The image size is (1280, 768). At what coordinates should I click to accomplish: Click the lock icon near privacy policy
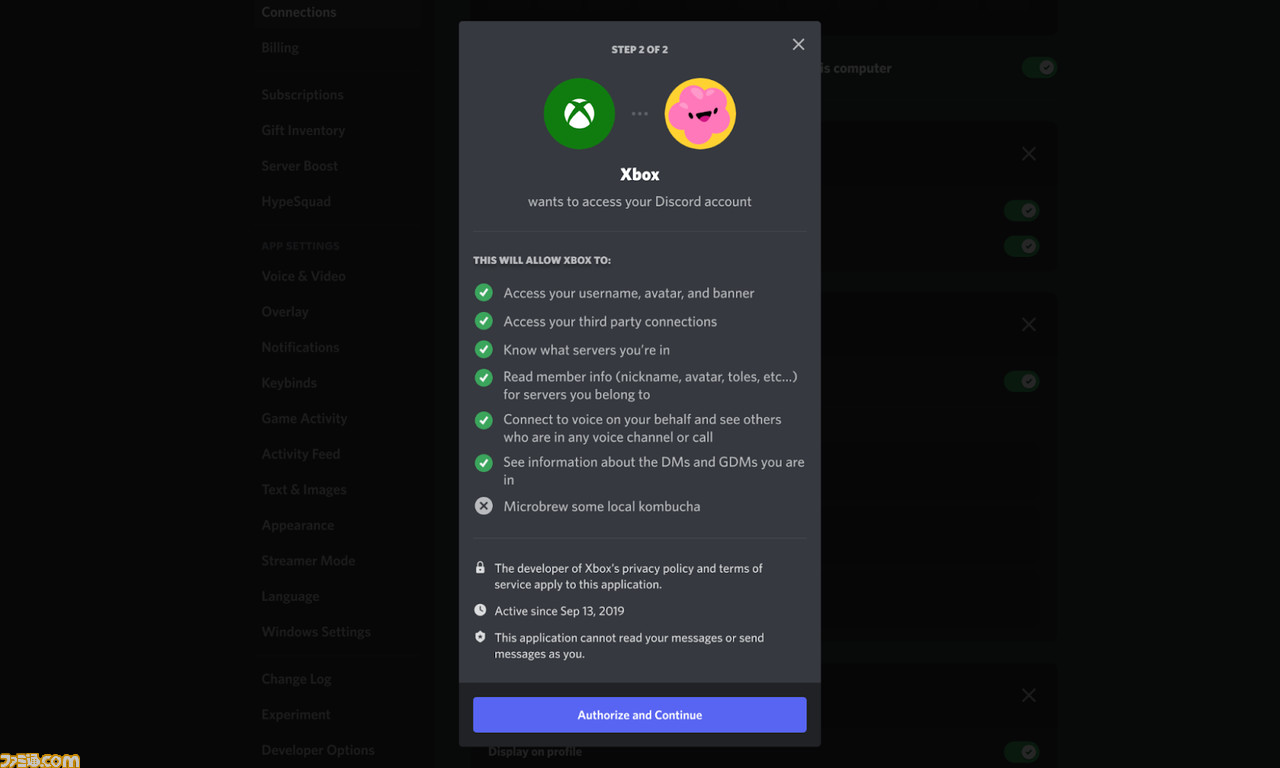pos(480,567)
